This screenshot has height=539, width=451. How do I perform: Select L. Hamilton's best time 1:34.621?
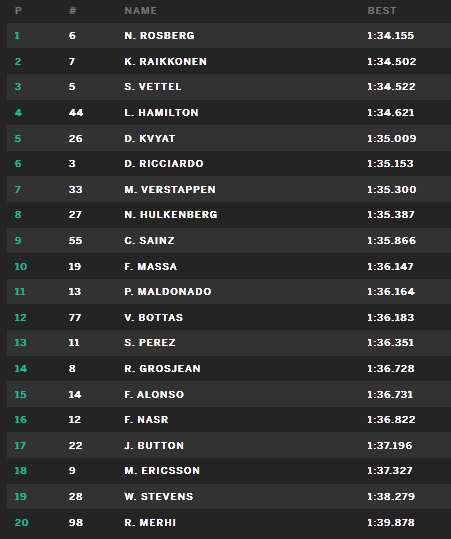[x=390, y=112]
